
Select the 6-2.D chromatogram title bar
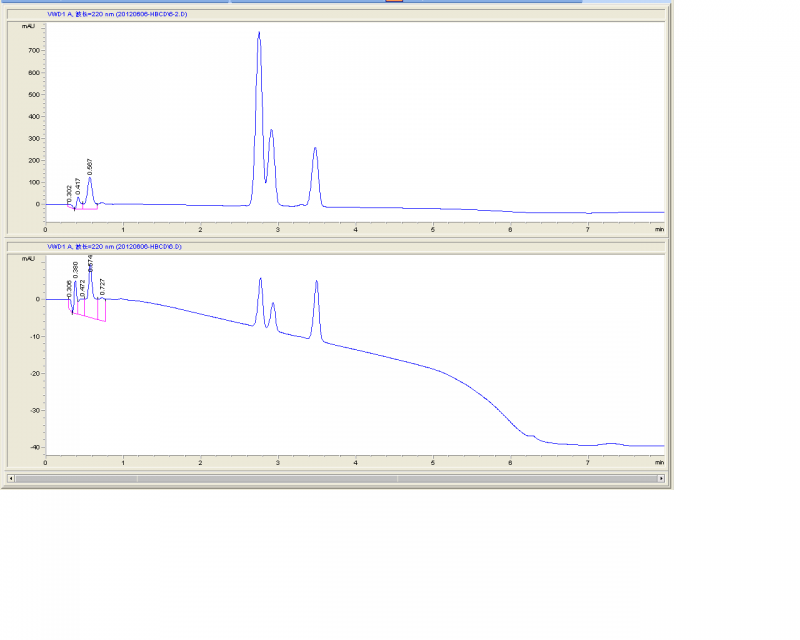[x=336, y=14]
